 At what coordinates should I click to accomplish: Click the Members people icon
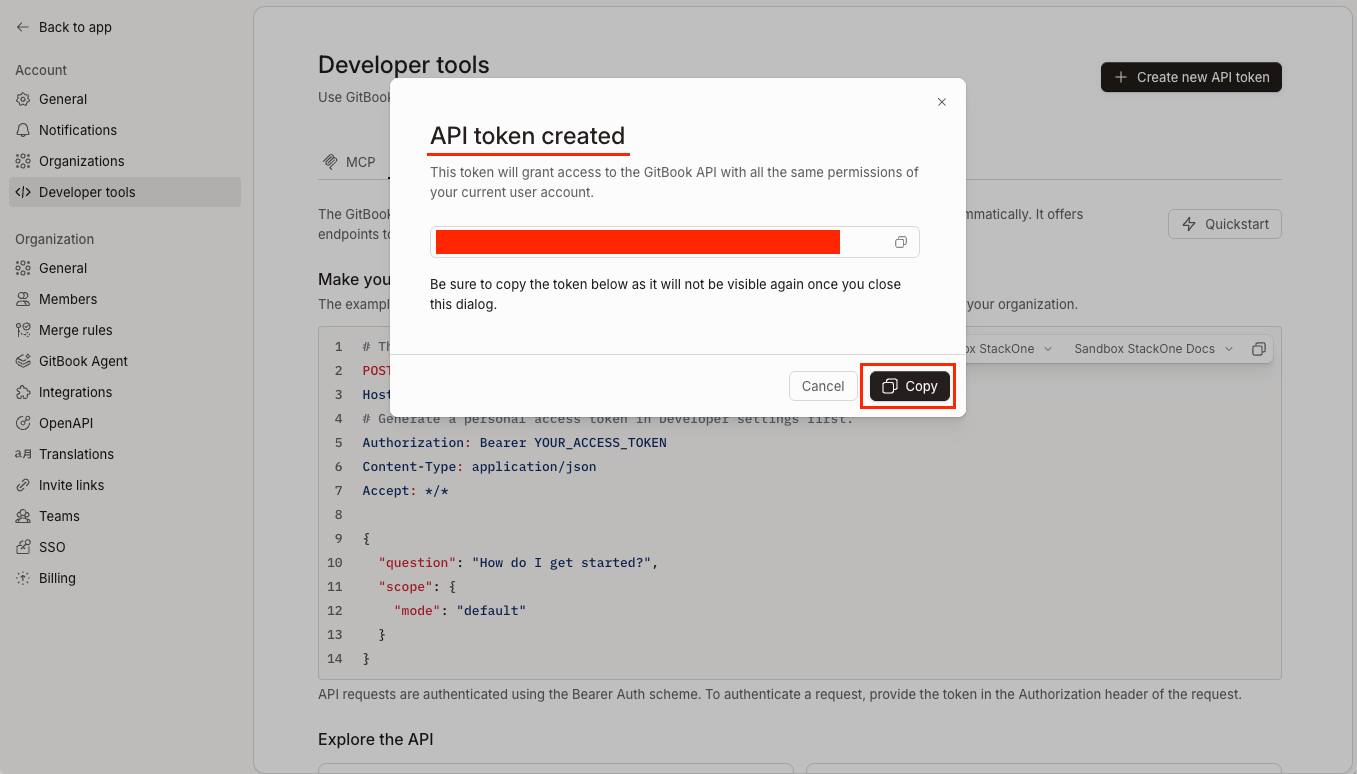(x=23, y=299)
